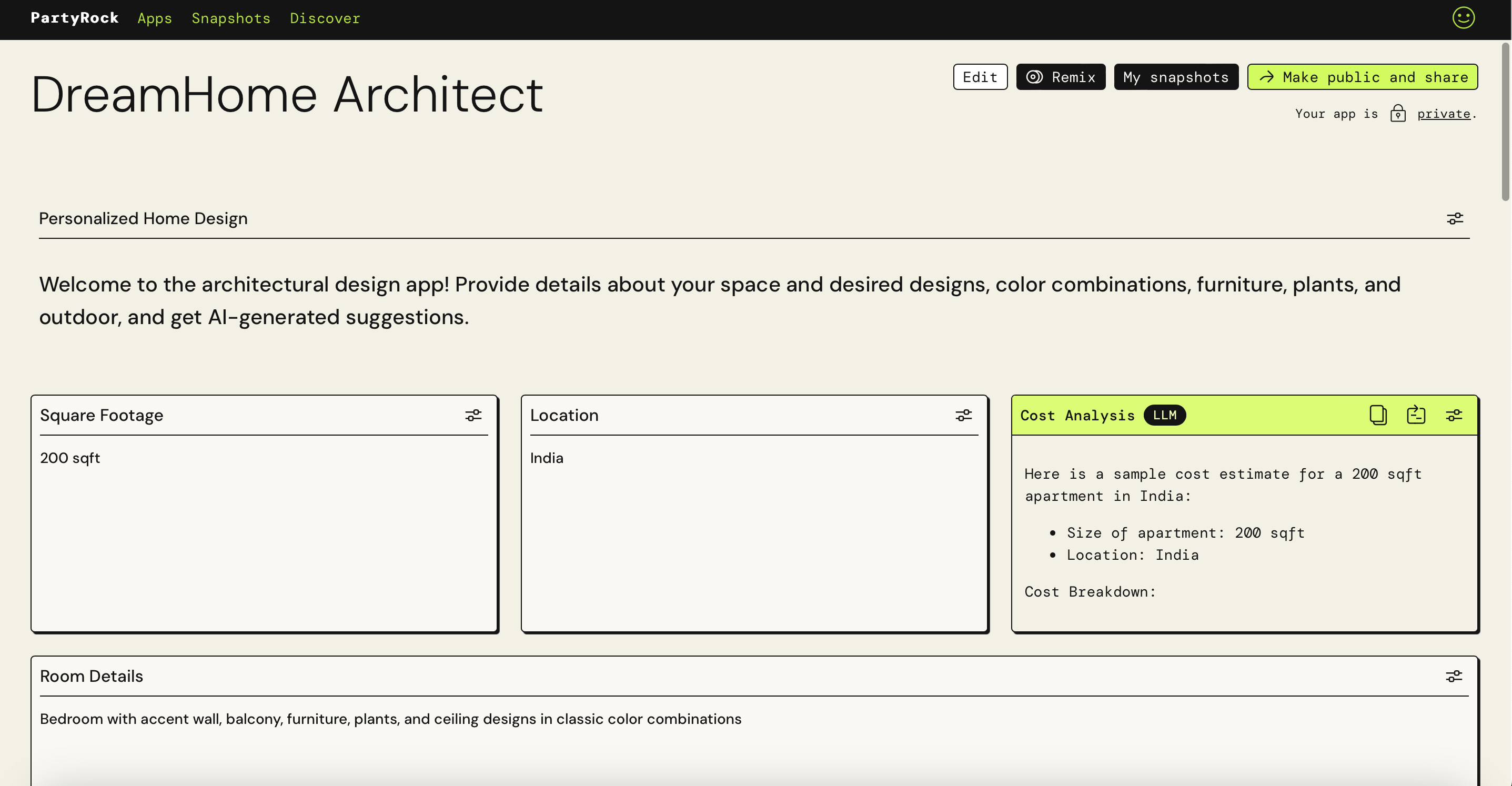Open Snapshots in top navigation
Viewport: 1512px width, 786px height.
point(230,18)
